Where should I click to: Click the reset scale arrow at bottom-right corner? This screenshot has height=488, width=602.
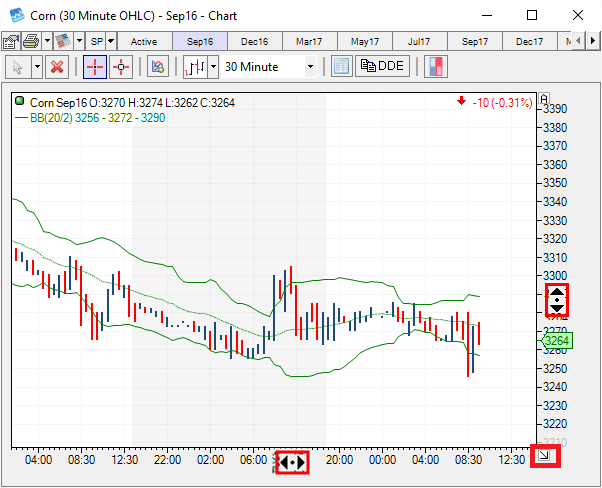(544, 456)
